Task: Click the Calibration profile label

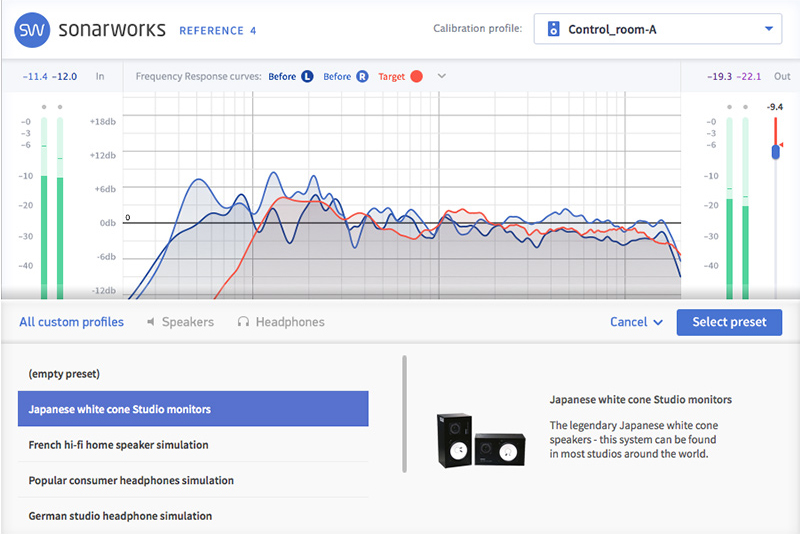Action: [x=478, y=29]
